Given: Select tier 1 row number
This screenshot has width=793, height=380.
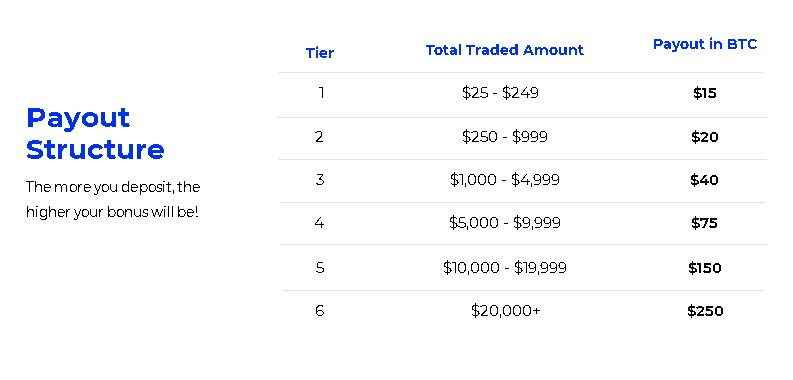Looking at the screenshot, I should point(321,93).
